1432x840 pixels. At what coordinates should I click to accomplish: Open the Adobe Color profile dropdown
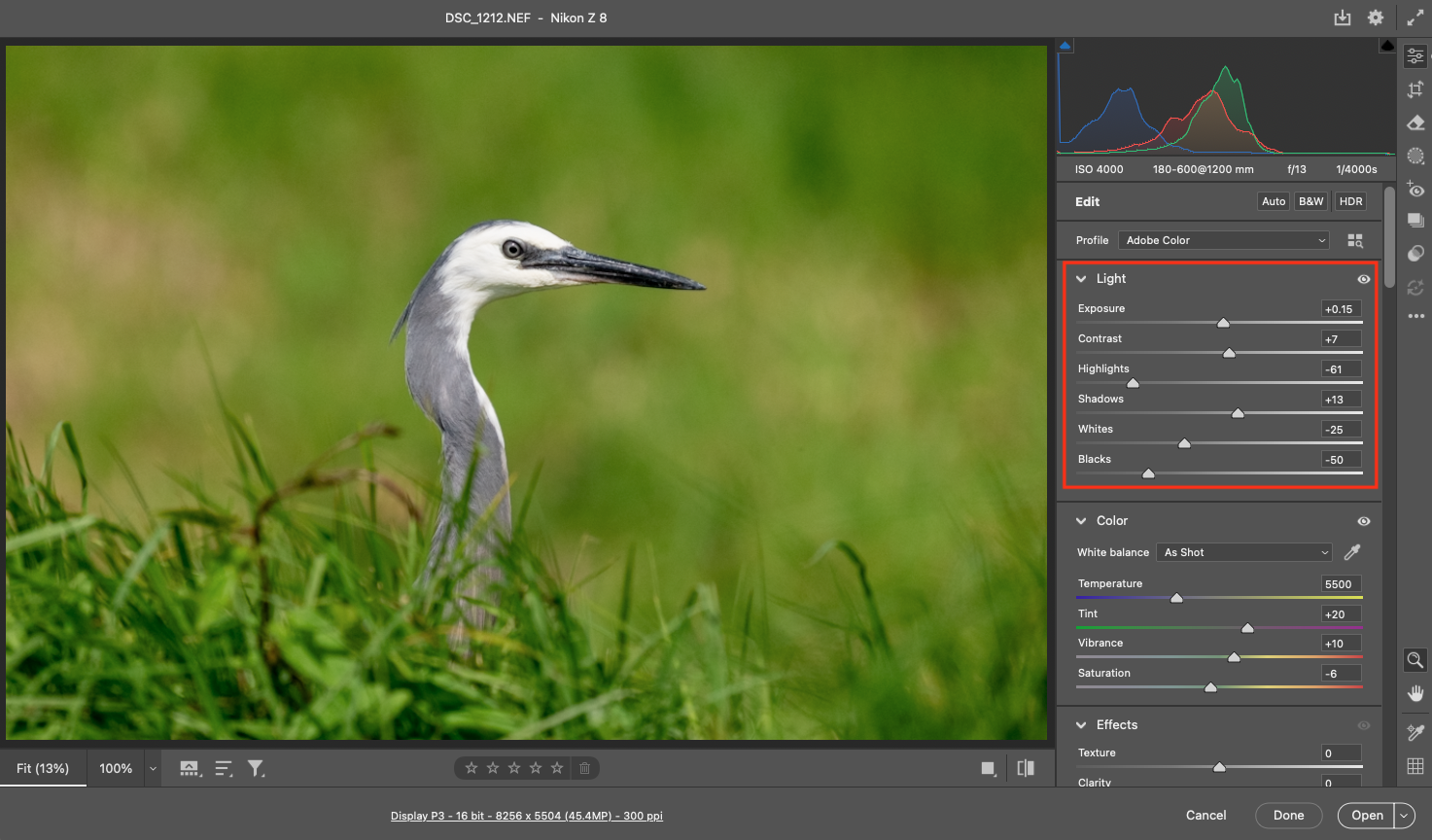tap(1224, 240)
